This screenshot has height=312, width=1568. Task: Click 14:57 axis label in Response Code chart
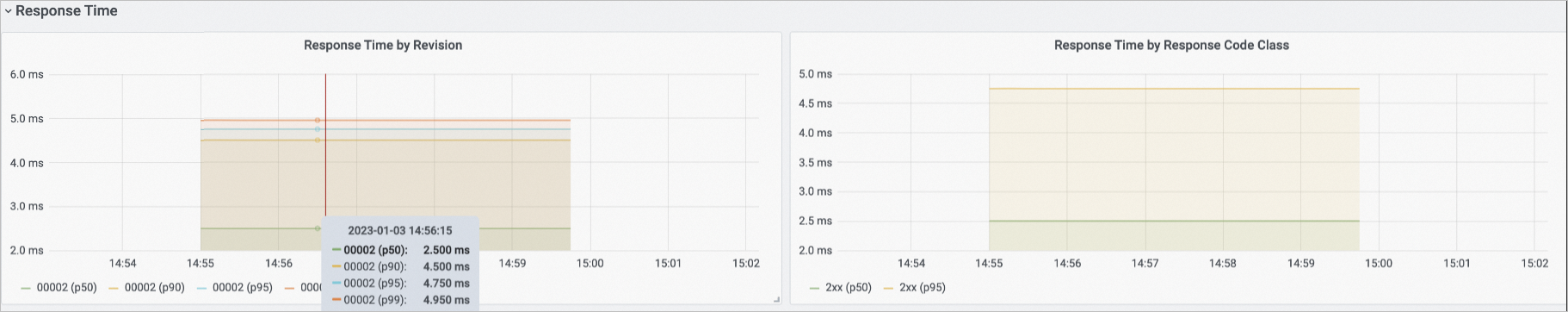click(1145, 263)
